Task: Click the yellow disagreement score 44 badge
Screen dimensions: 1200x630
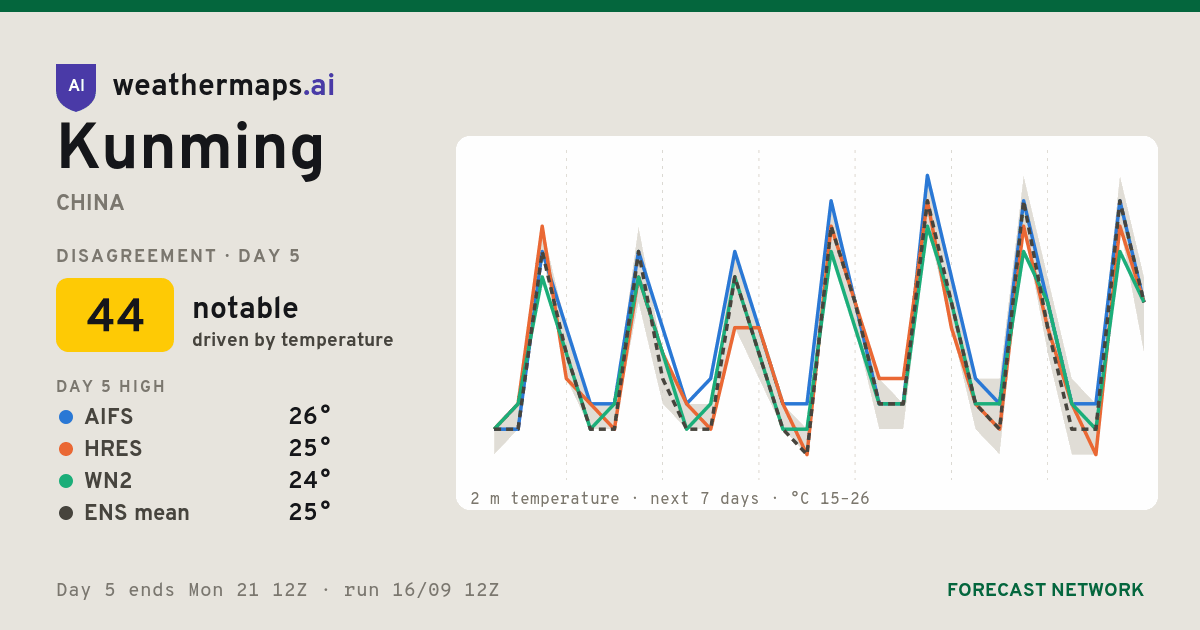Action: click(115, 315)
